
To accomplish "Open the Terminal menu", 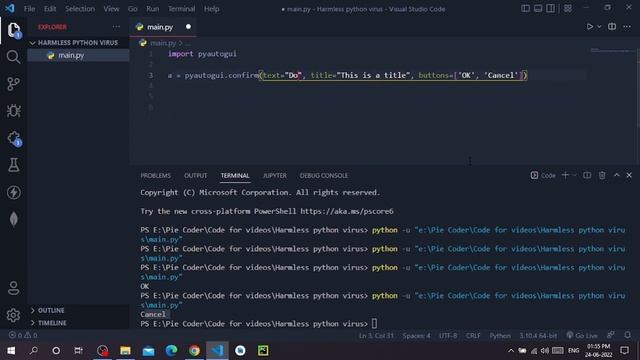I will (181, 9).
